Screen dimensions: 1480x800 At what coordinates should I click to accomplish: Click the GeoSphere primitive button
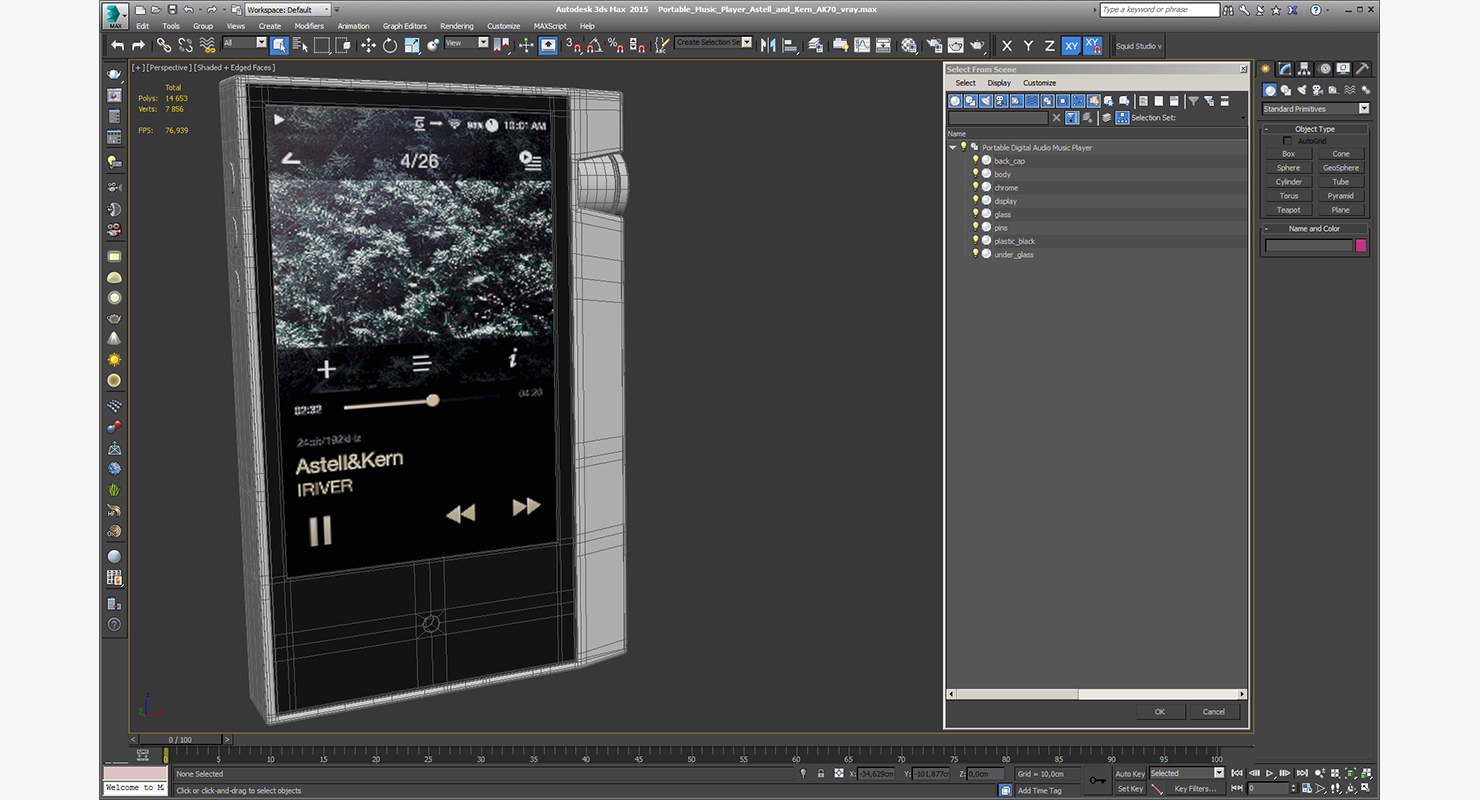click(1341, 168)
